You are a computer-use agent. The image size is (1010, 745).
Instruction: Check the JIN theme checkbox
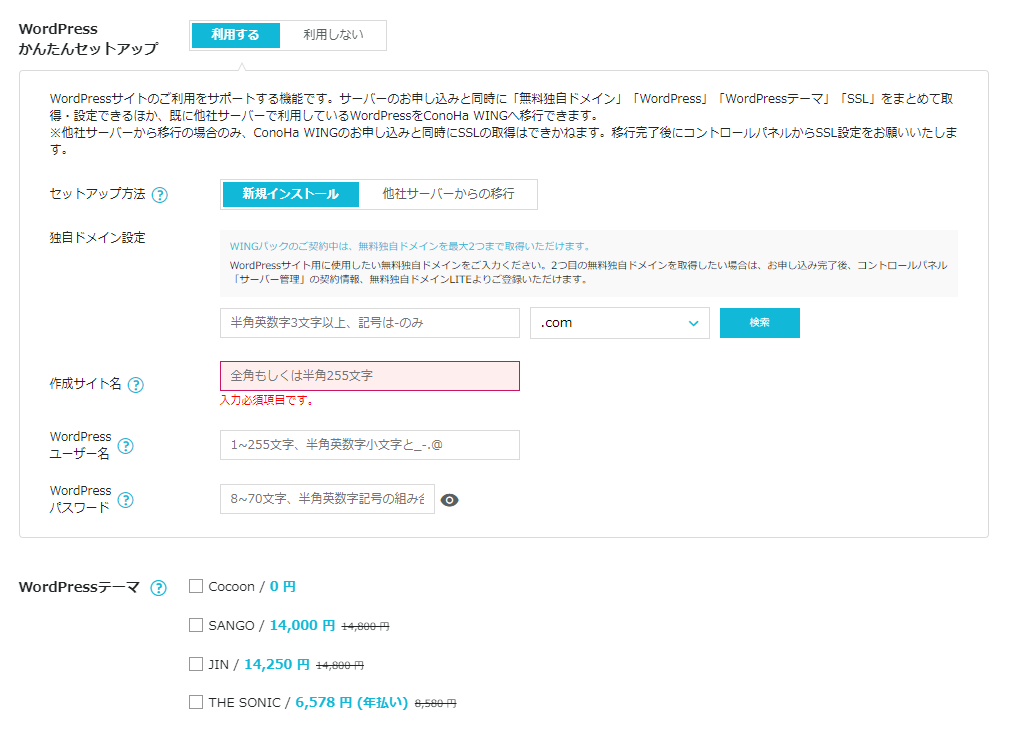[x=196, y=664]
